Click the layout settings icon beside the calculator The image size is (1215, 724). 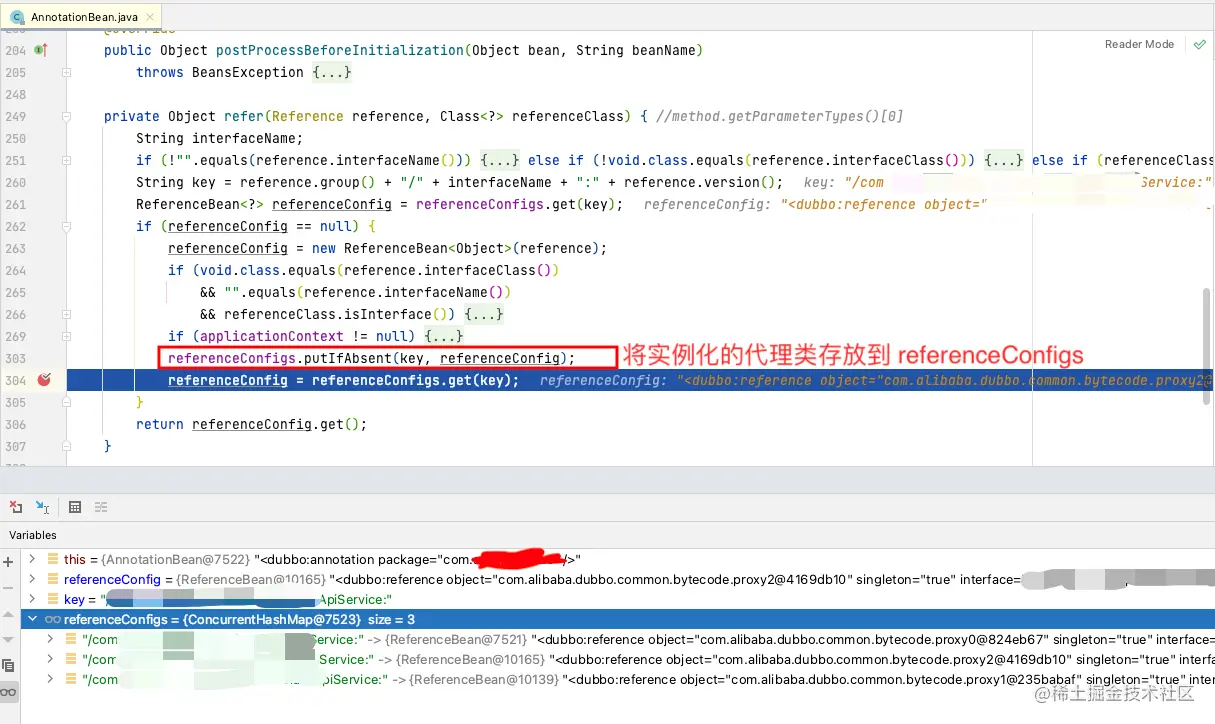pos(100,507)
